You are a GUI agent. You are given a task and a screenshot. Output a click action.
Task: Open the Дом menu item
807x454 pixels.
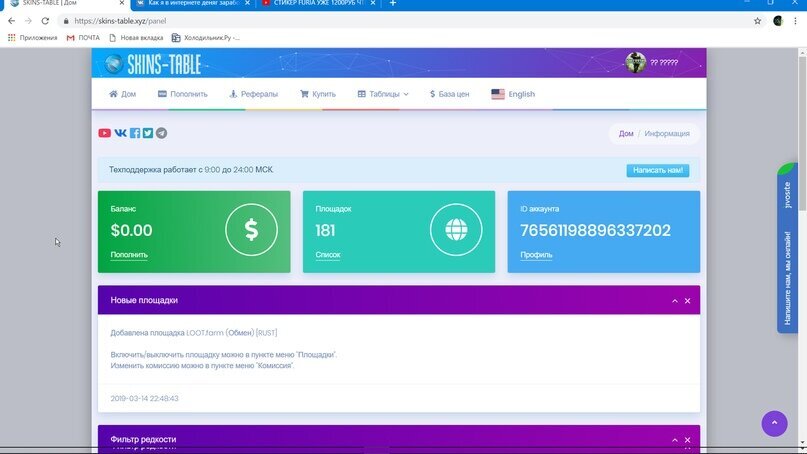[x=122, y=94]
